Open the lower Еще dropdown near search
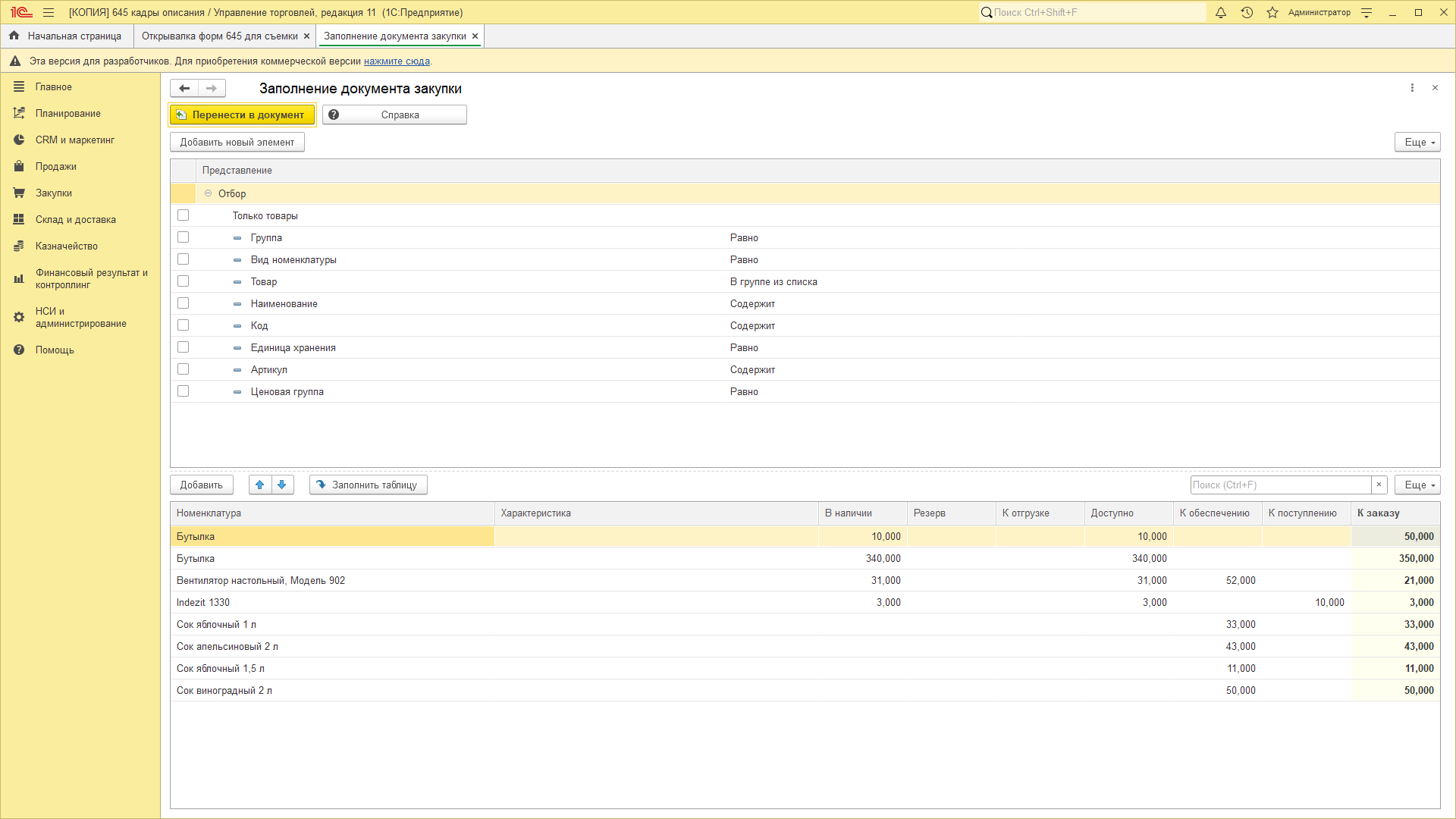1456x819 pixels. 1417,485
